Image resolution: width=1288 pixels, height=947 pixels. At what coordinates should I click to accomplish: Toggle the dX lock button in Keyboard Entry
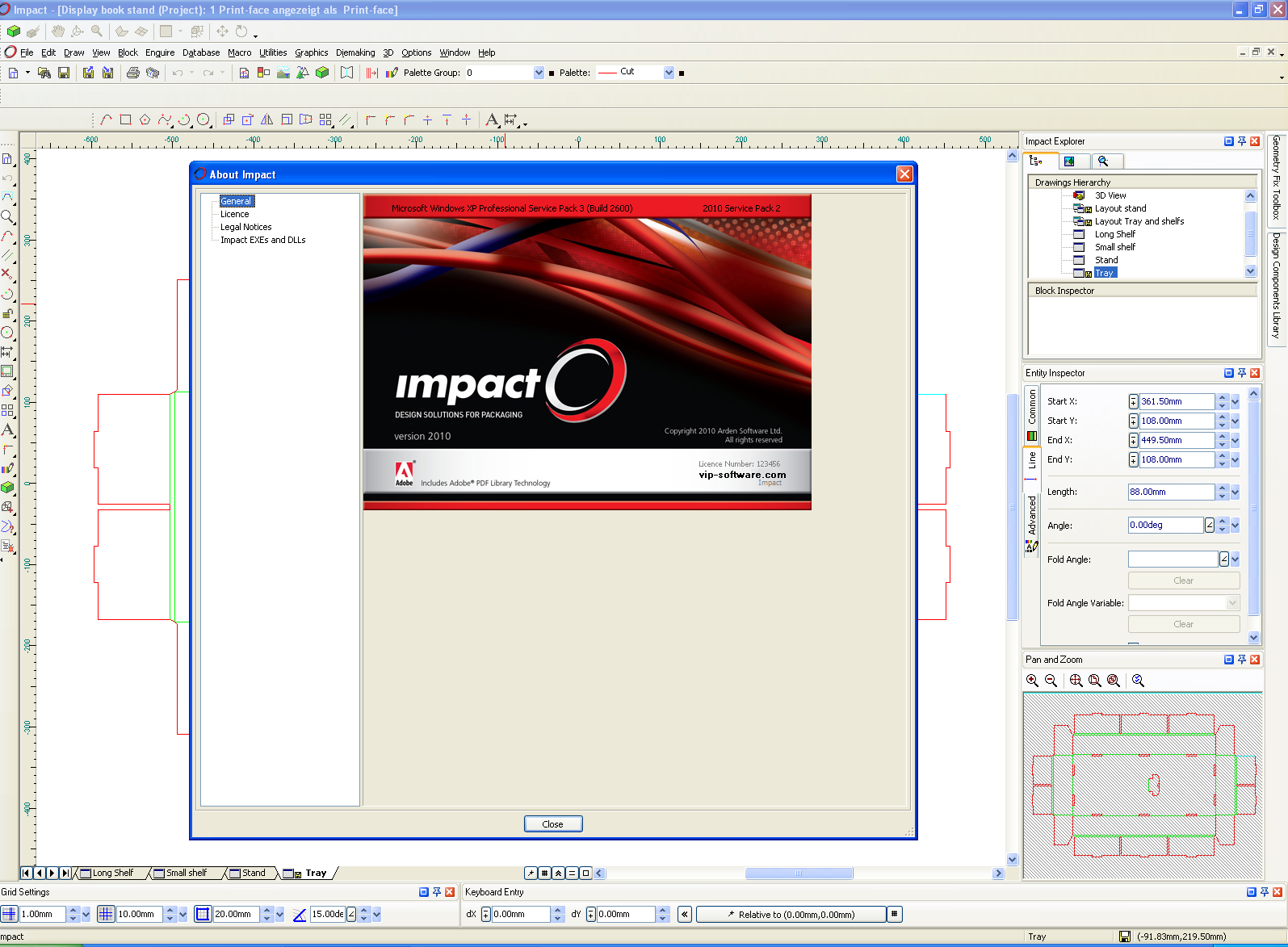[x=486, y=915]
